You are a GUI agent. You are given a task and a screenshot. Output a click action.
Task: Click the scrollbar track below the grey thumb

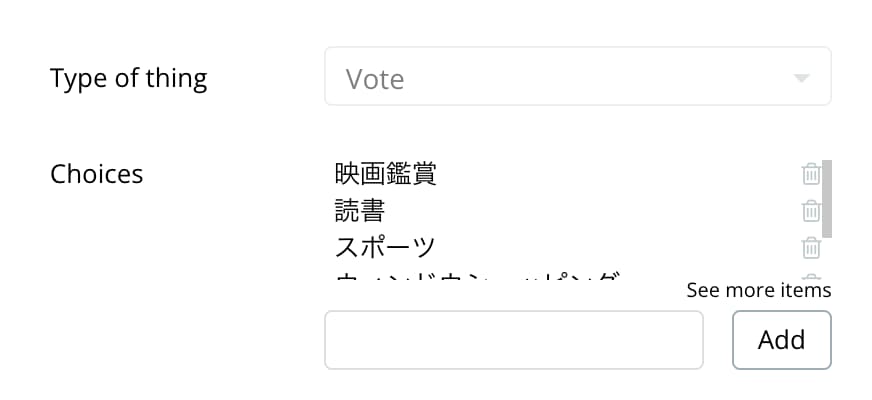(826, 258)
